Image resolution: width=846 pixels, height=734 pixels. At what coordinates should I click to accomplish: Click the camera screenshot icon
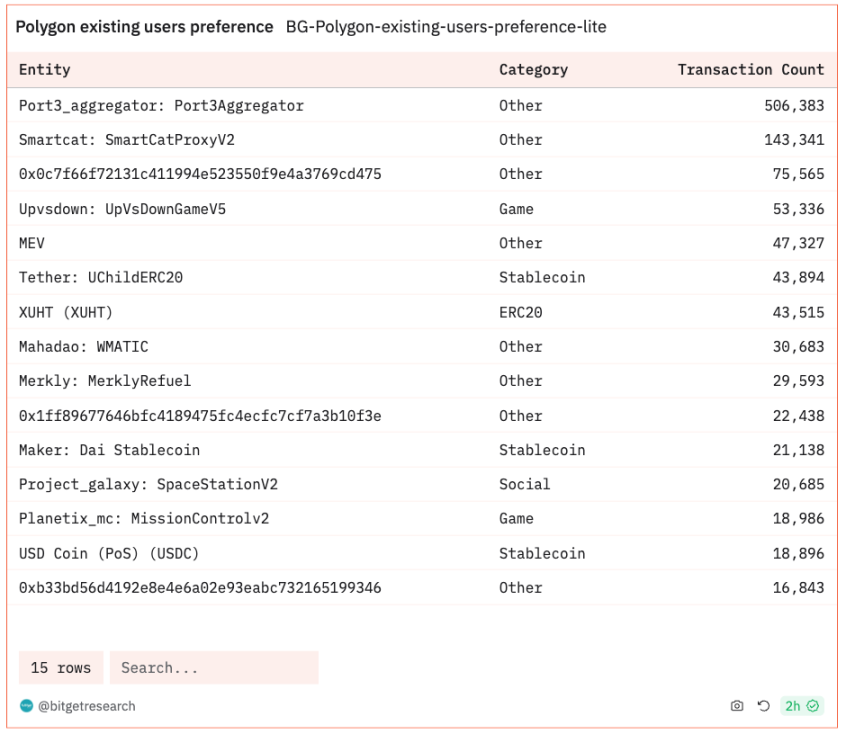pos(736,706)
